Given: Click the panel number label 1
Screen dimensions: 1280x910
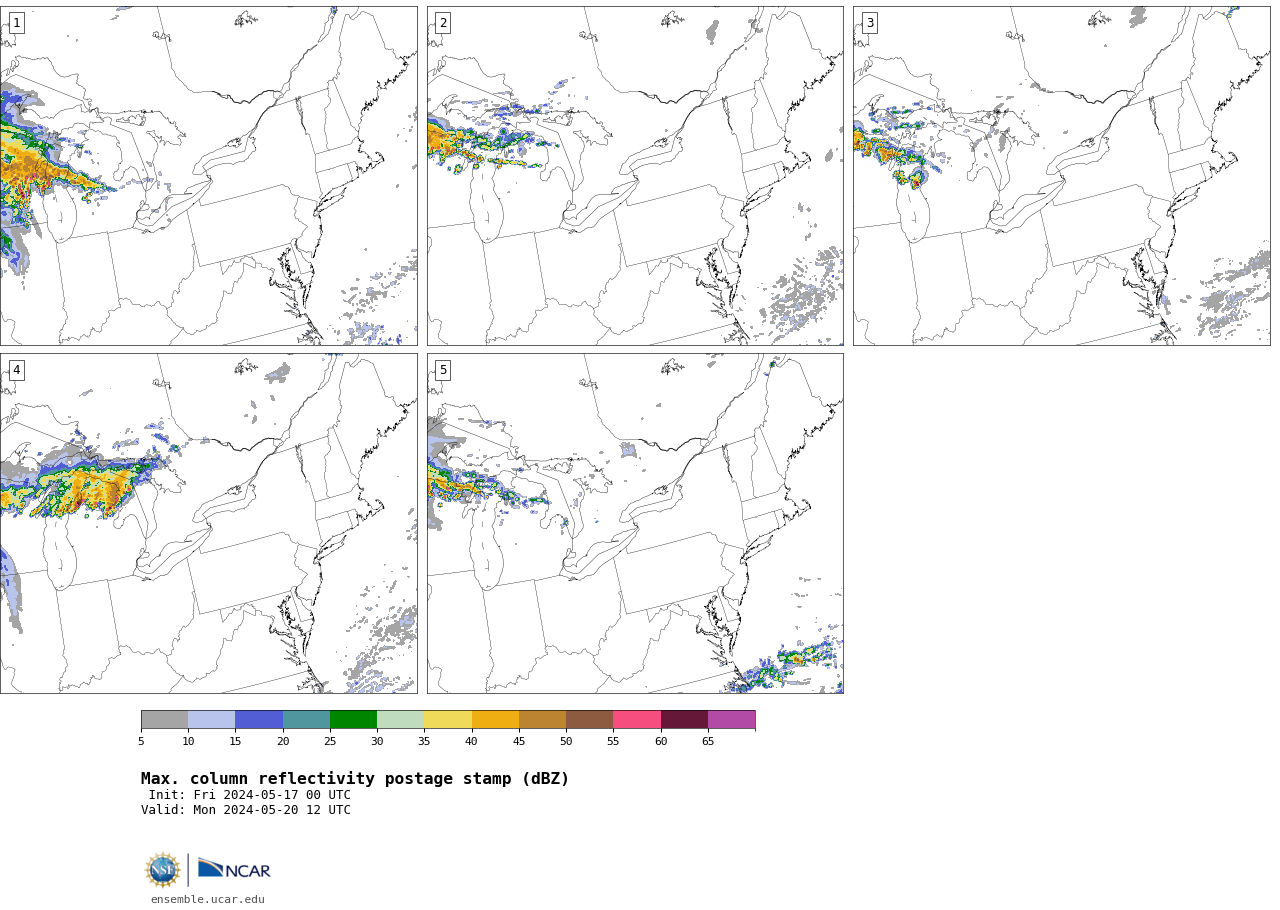Looking at the screenshot, I should tap(16, 23).
